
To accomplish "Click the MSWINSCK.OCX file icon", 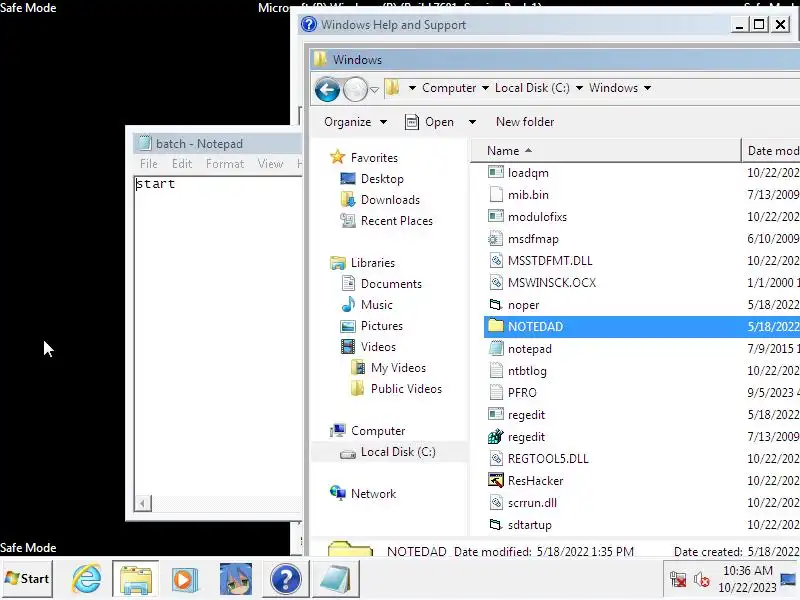I will pyautogui.click(x=495, y=283).
